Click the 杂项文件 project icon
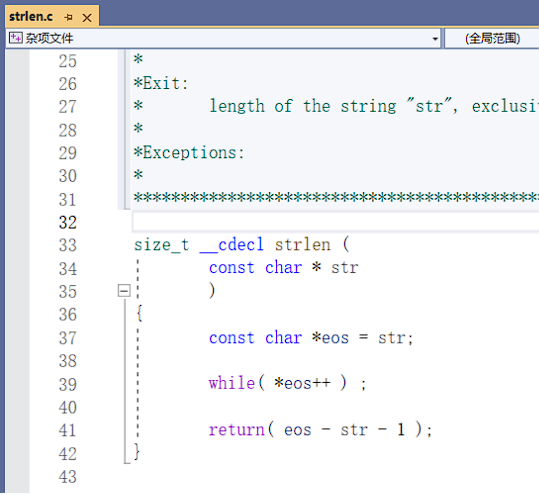Image resolution: width=539 pixels, height=495 pixels. (15, 38)
